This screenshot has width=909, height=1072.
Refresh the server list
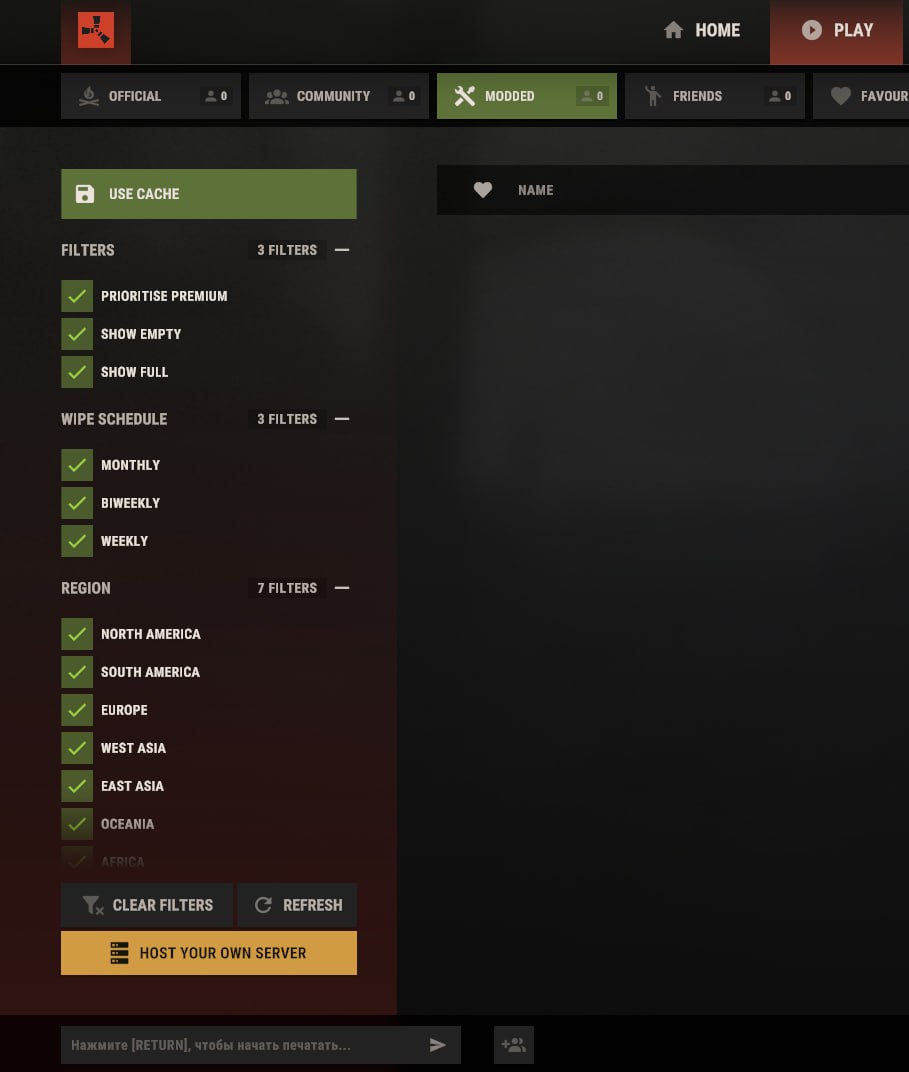pos(297,905)
